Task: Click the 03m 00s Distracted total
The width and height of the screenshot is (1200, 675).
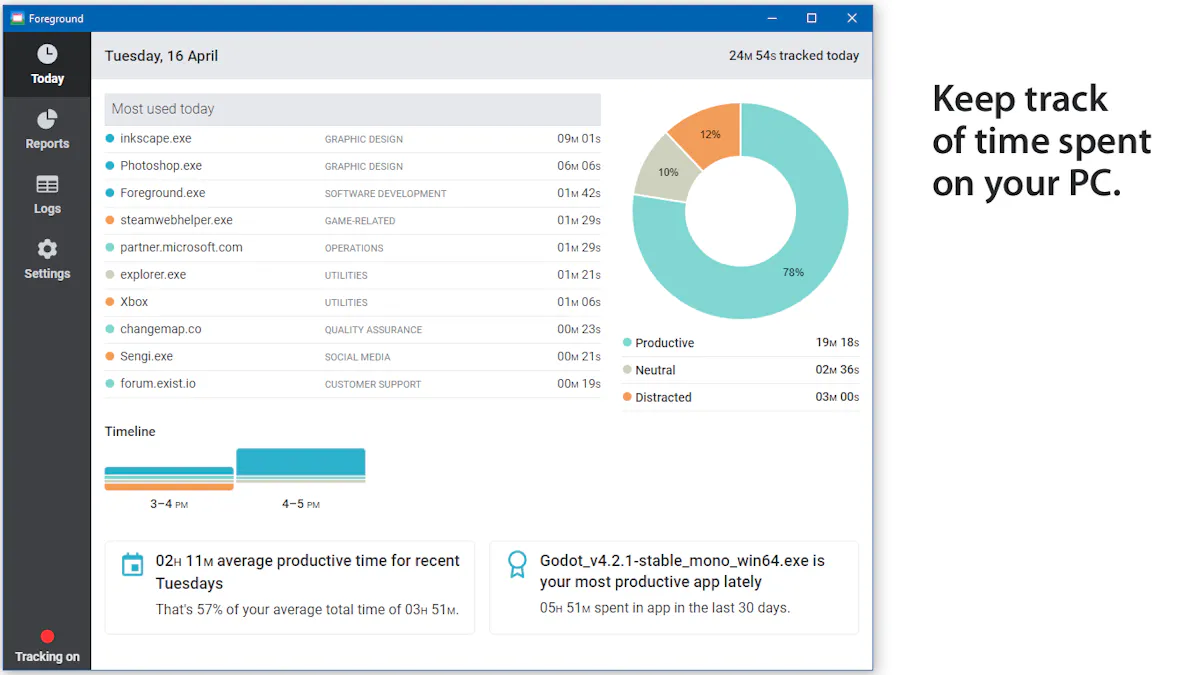Action: pos(837,397)
